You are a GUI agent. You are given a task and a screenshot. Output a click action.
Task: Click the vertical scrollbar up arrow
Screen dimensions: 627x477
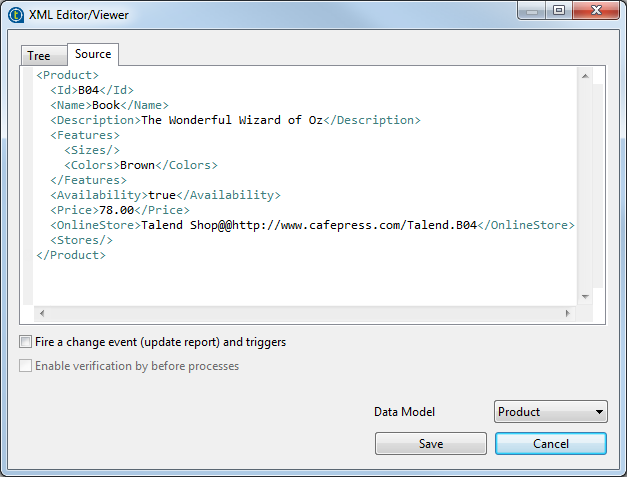click(585, 75)
